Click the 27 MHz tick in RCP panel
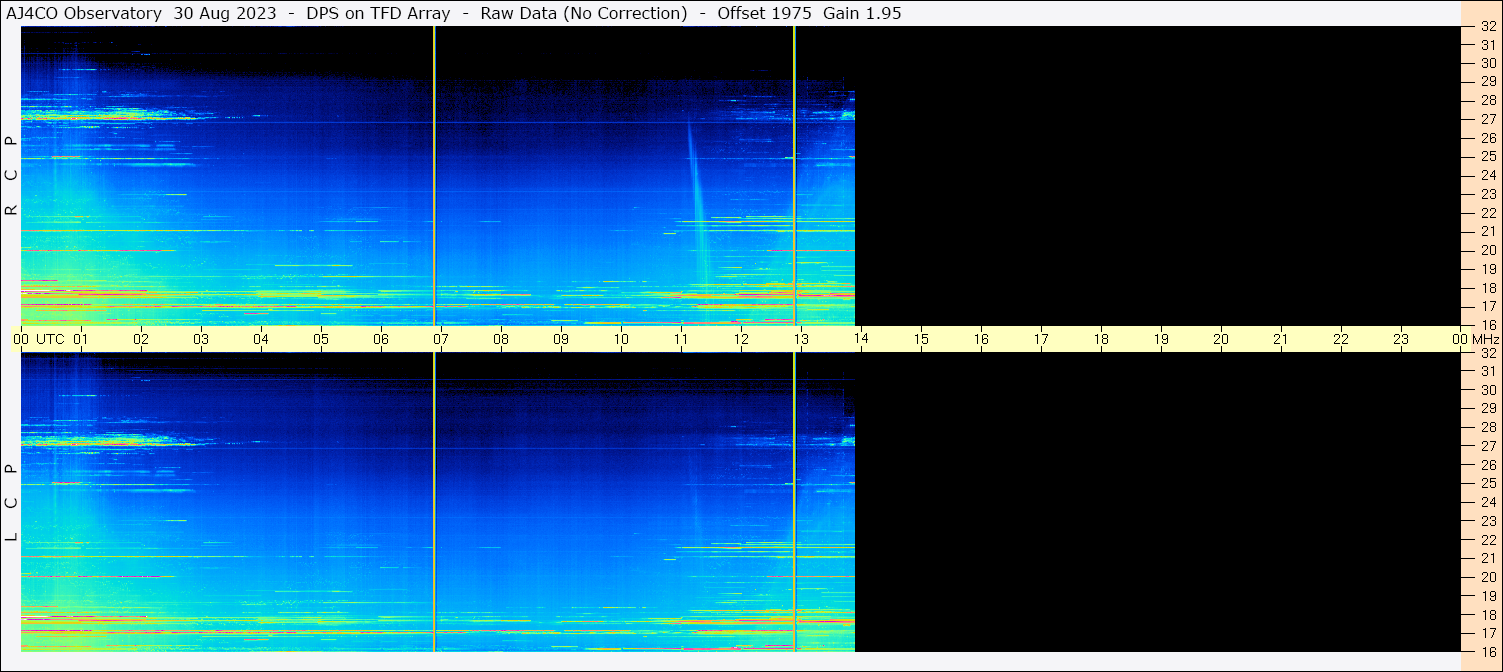Viewport: 1503px width, 672px height. (1488, 119)
